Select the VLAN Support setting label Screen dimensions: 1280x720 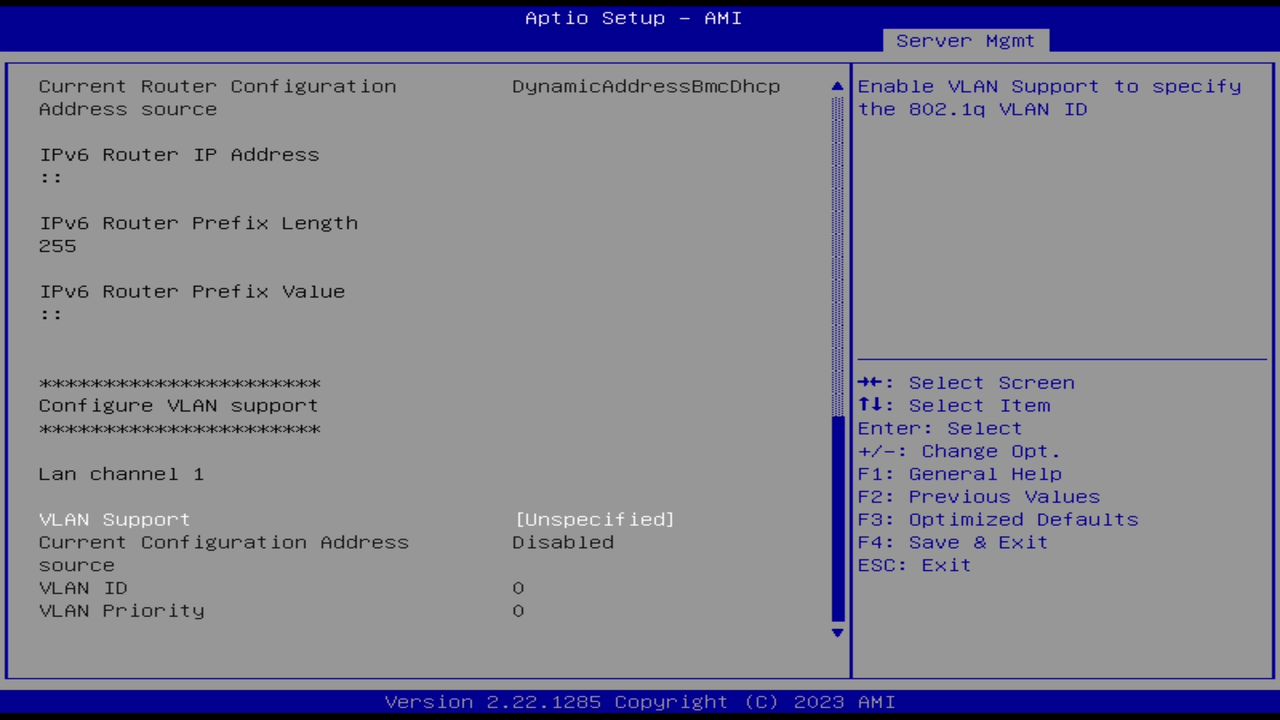(114, 519)
